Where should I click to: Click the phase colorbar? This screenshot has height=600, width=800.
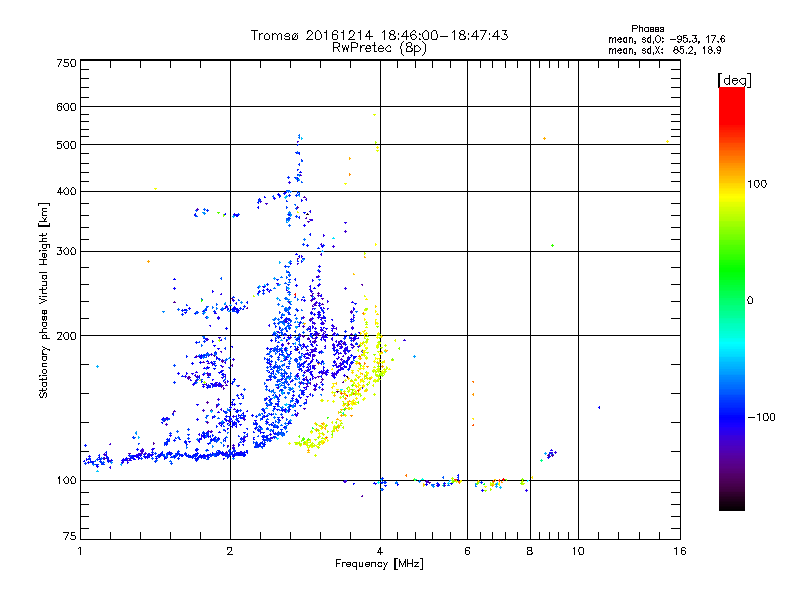[x=732, y=298]
